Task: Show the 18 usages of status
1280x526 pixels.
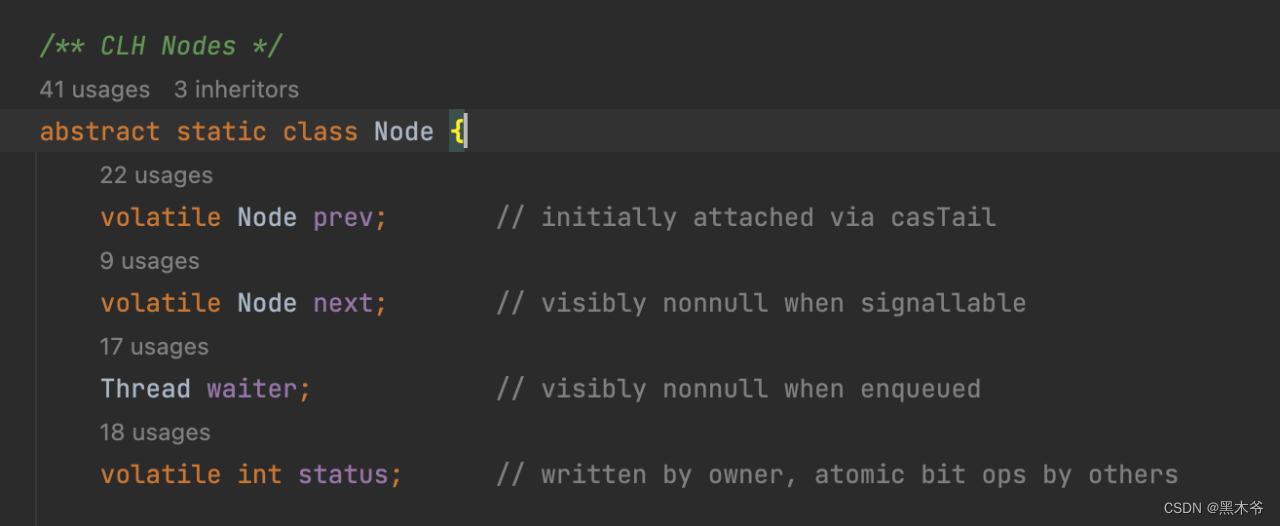Action: point(155,433)
